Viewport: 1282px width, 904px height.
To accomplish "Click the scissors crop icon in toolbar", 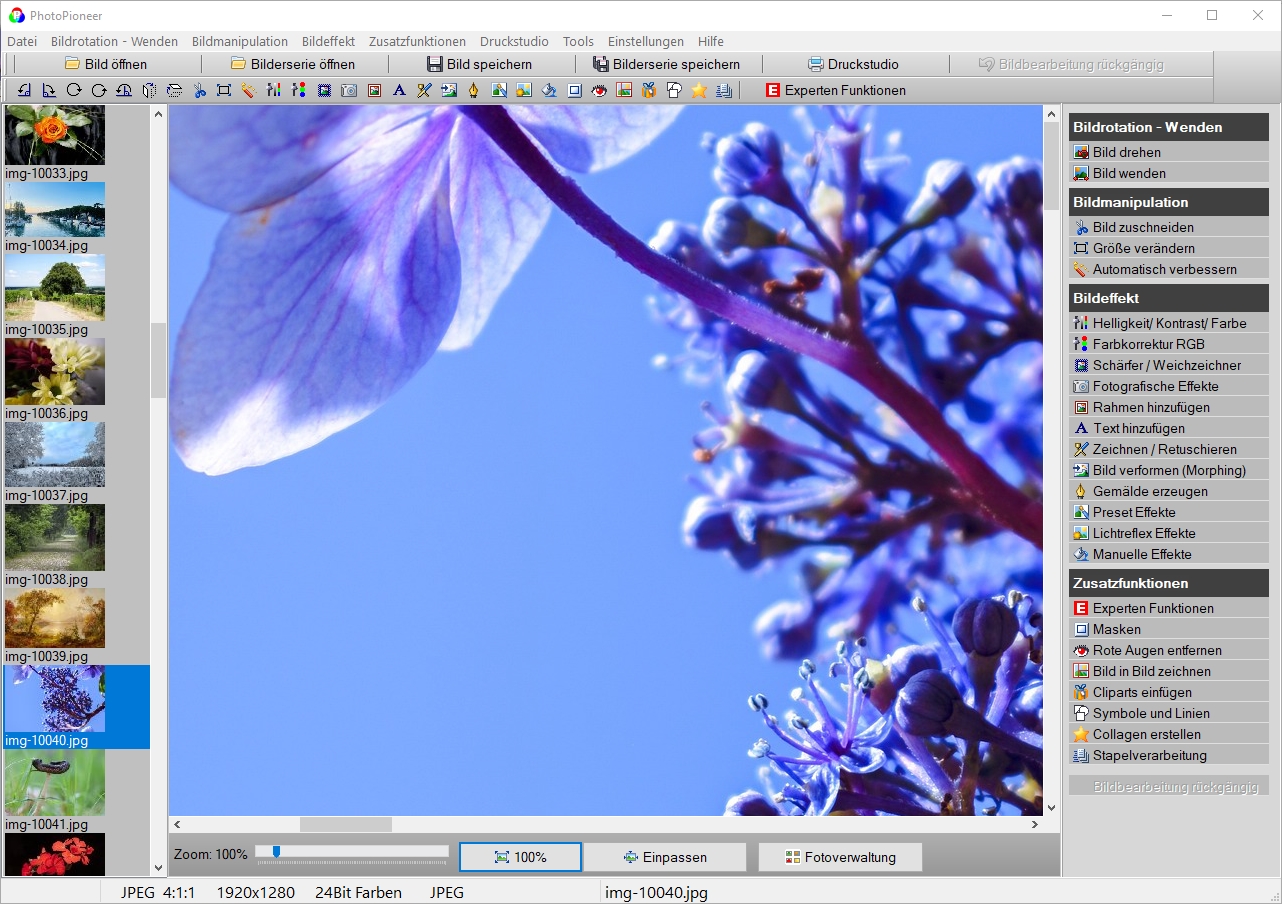I will click(199, 90).
